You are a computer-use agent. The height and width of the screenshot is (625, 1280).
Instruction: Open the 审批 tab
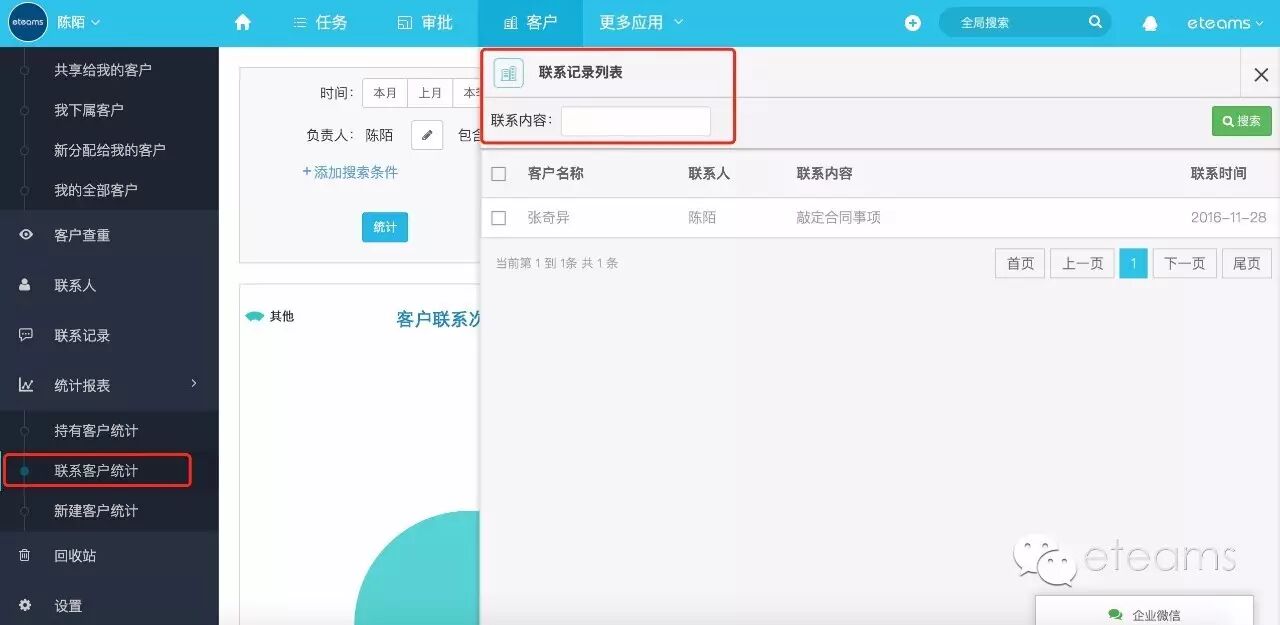(425, 22)
